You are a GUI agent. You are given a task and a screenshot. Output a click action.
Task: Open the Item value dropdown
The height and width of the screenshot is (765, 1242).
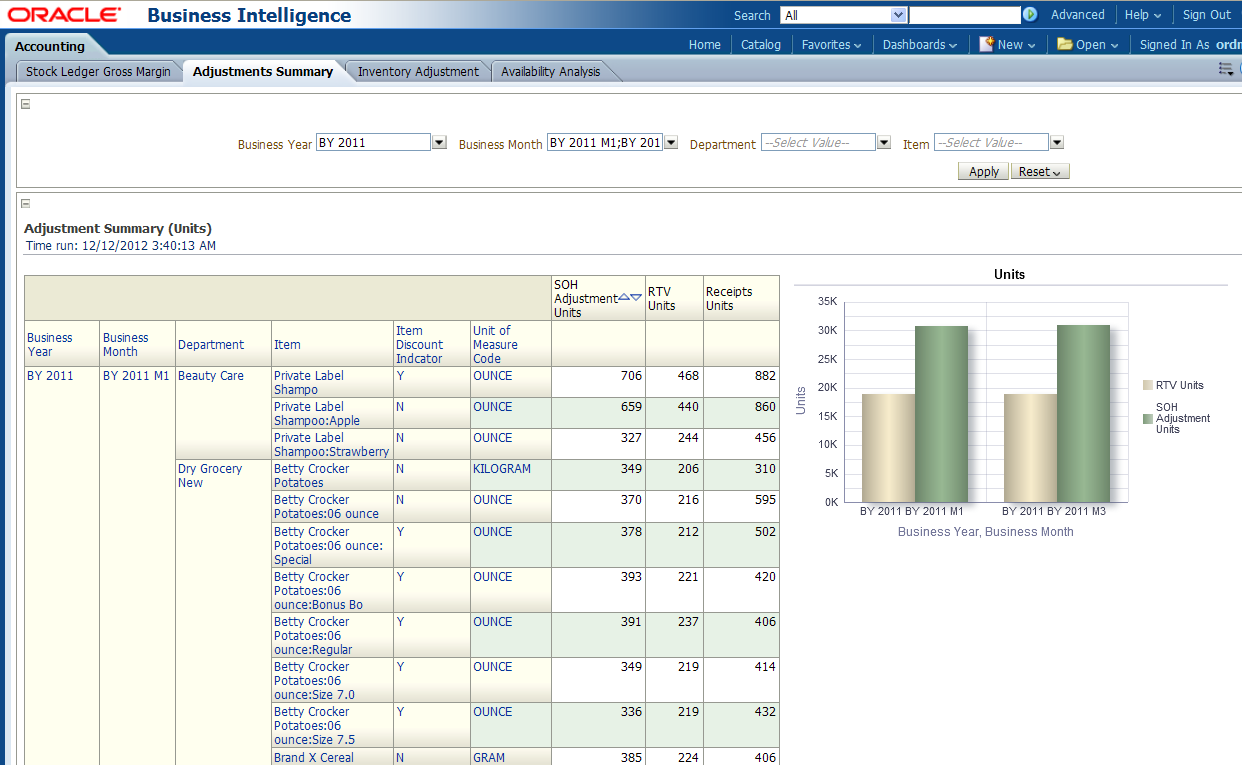click(x=1057, y=143)
